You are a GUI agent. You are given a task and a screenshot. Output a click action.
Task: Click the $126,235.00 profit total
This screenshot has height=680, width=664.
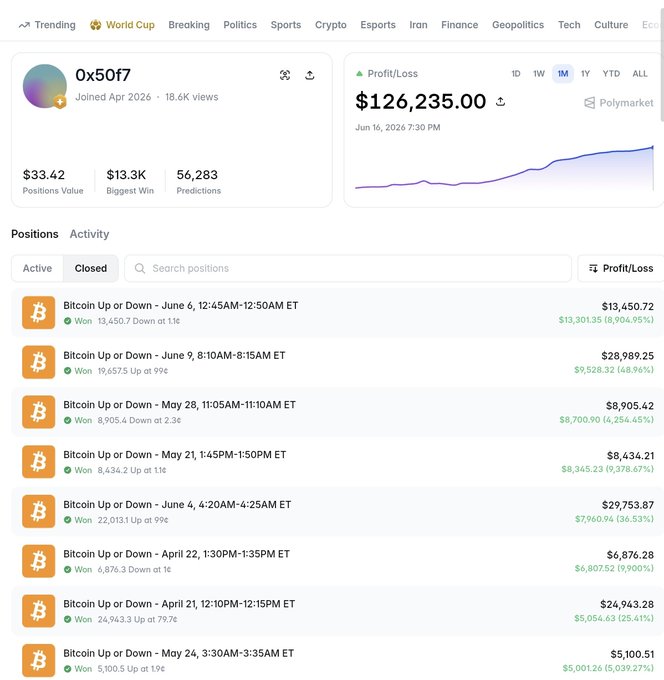(420, 101)
